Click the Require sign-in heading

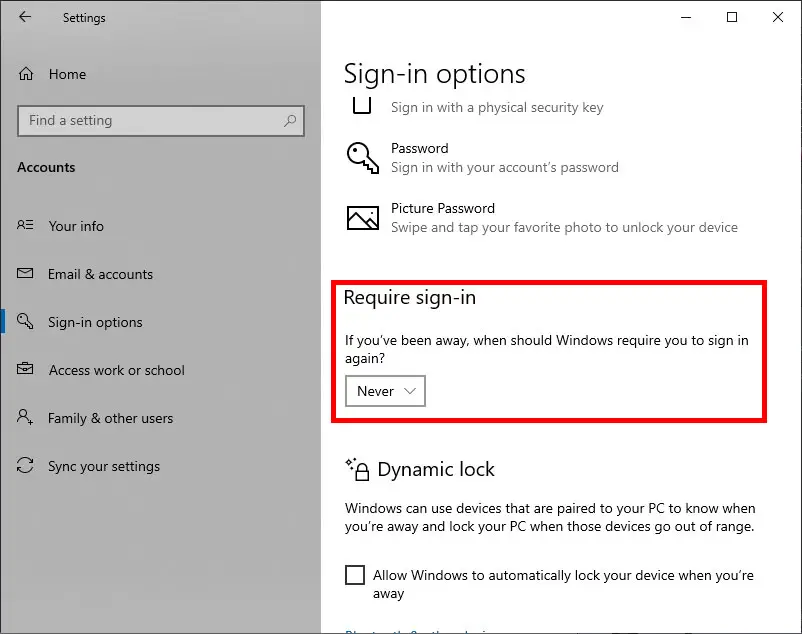click(x=410, y=298)
